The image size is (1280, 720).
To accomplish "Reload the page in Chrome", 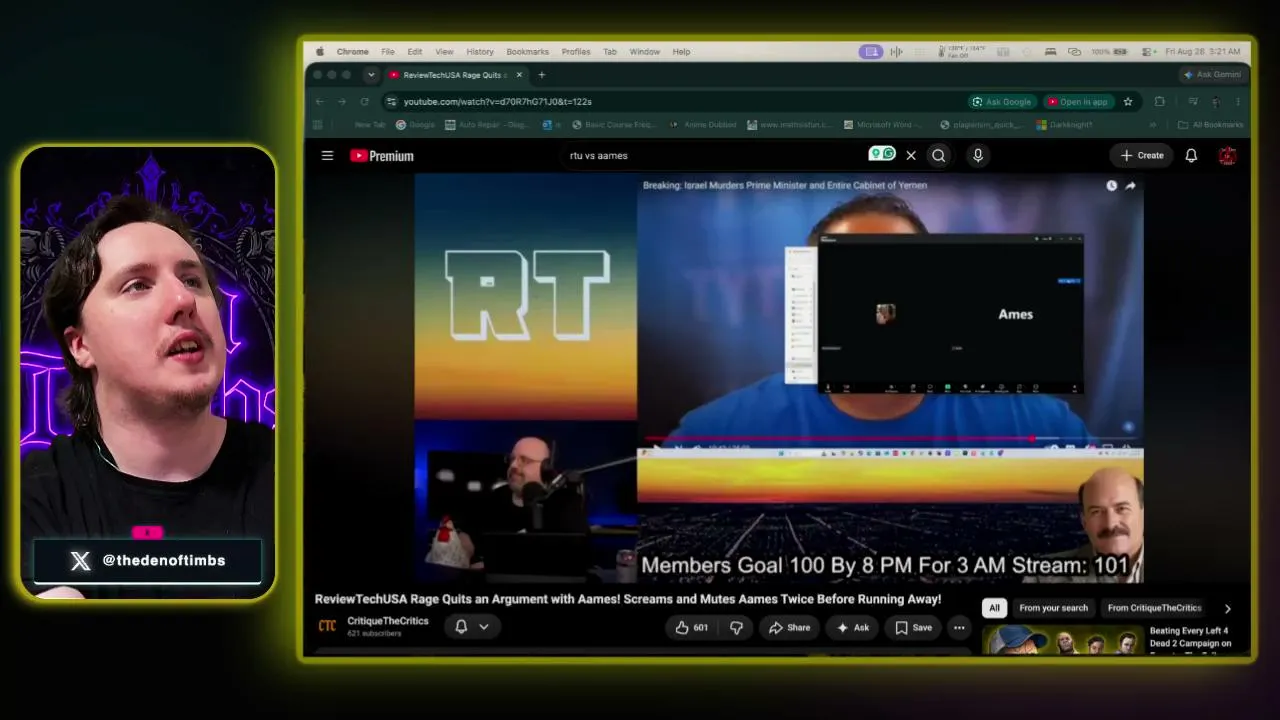I will (364, 102).
